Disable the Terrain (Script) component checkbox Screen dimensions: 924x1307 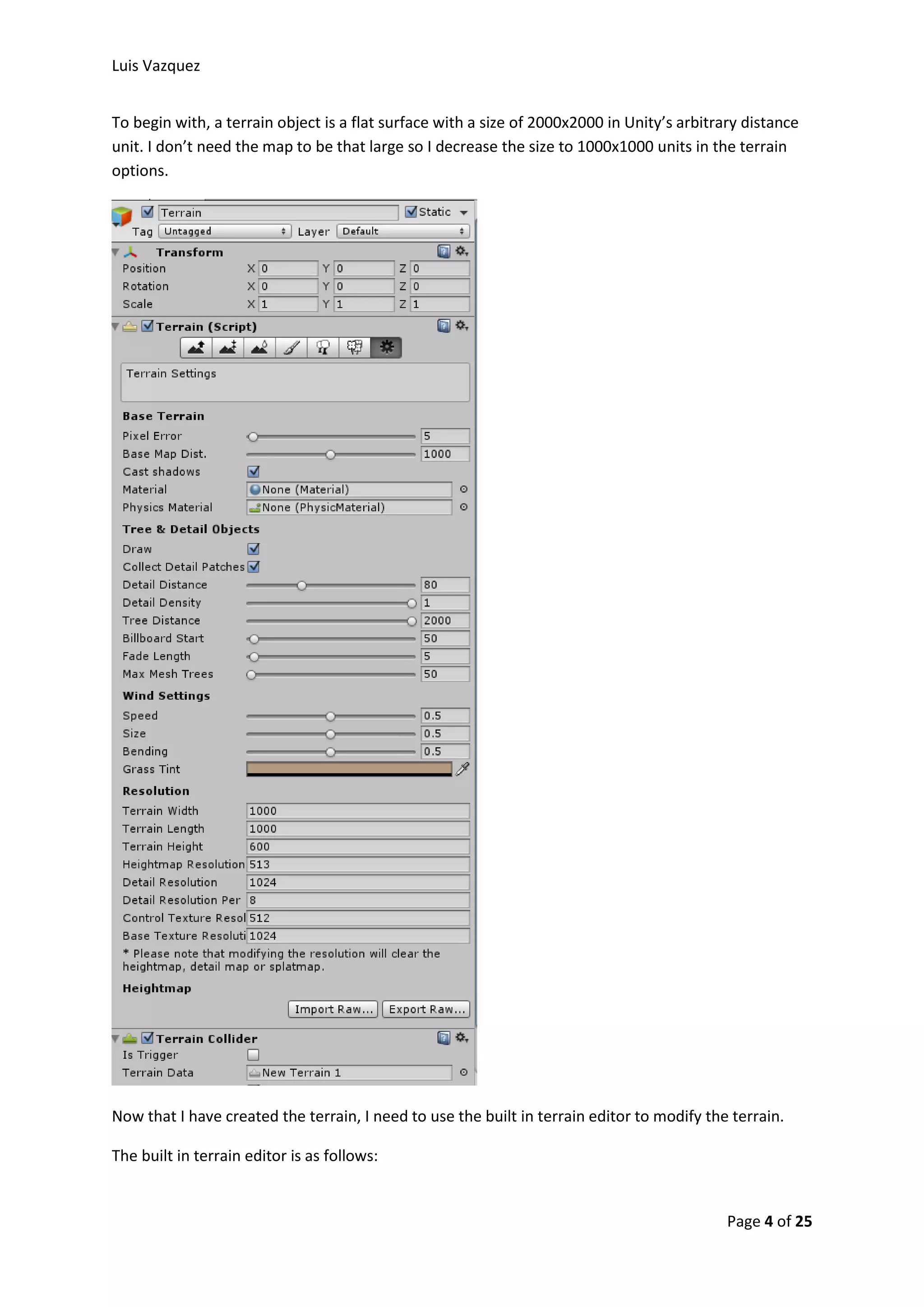coord(148,325)
